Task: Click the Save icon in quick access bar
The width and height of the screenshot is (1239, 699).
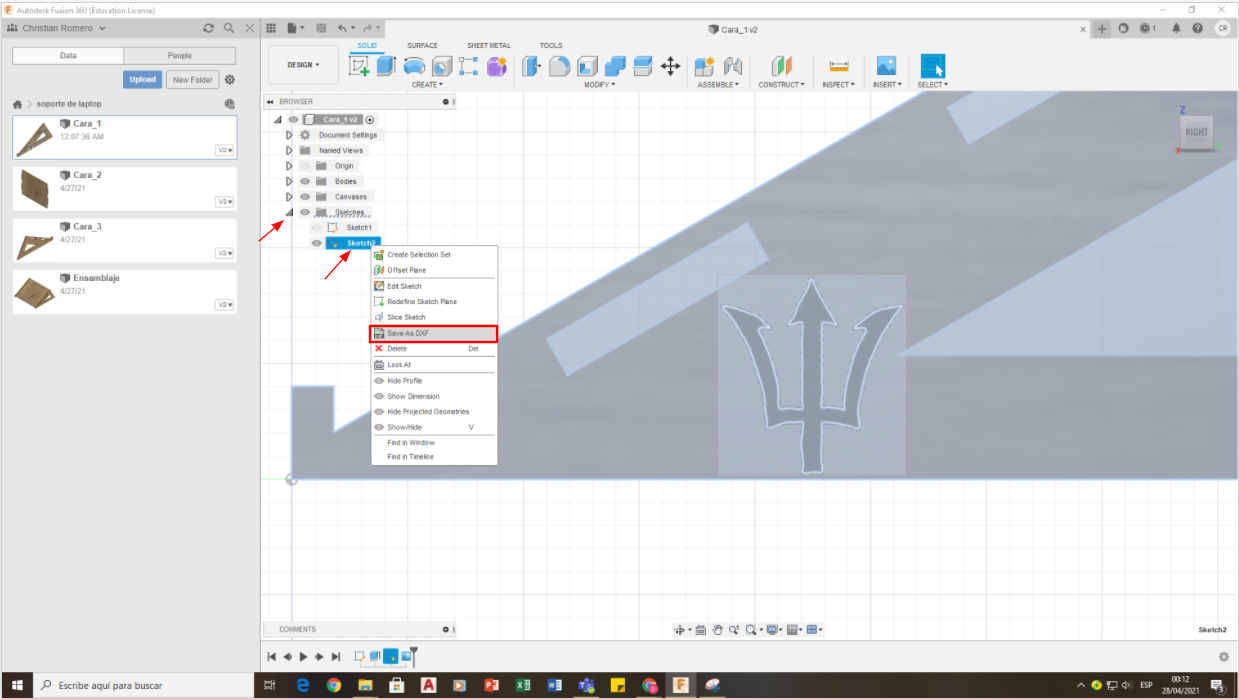Action: tap(322, 29)
